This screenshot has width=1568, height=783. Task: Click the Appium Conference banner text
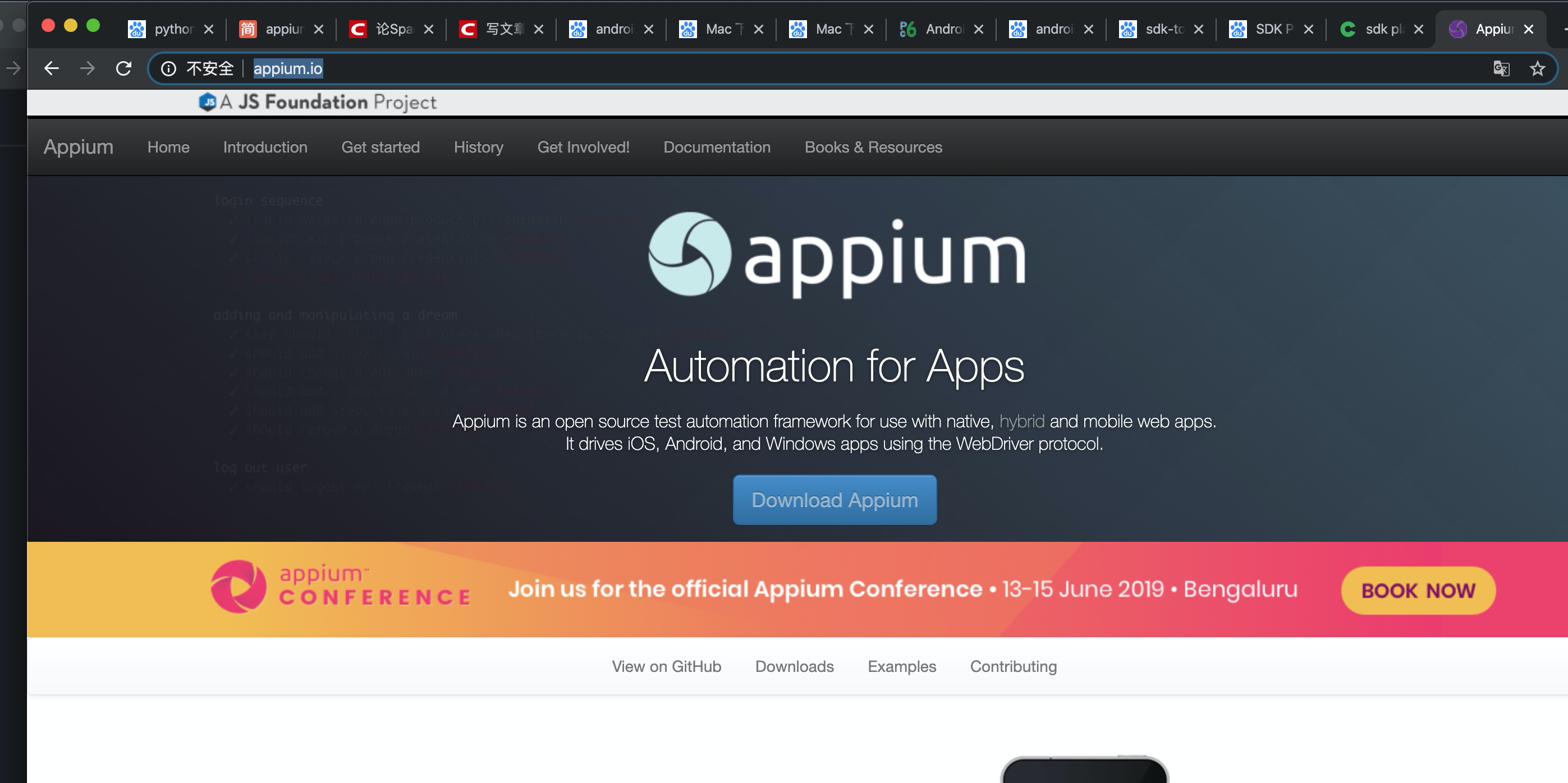[903, 589]
